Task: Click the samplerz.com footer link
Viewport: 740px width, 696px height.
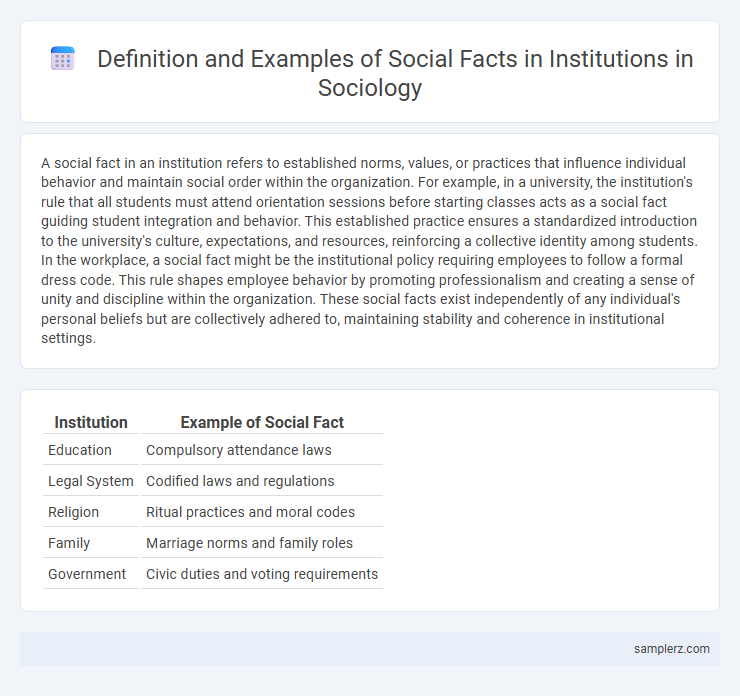Action: (672, 649)
